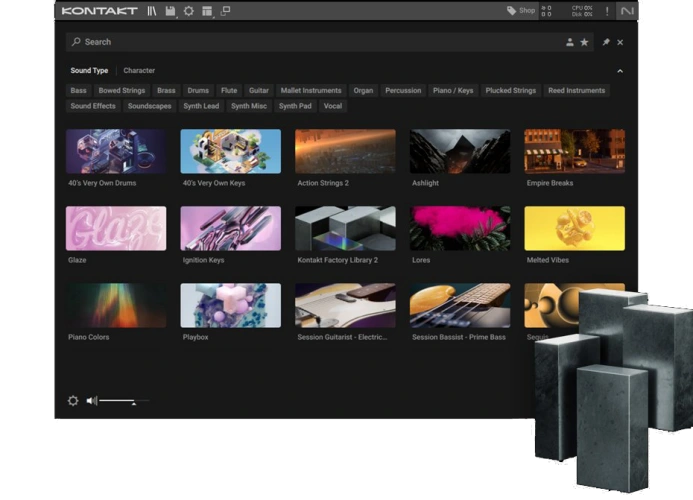Image resolution: width=693 pixels, height=500 pixels.
Task: Collapse the sound type tag section
Action: [619, 71]
